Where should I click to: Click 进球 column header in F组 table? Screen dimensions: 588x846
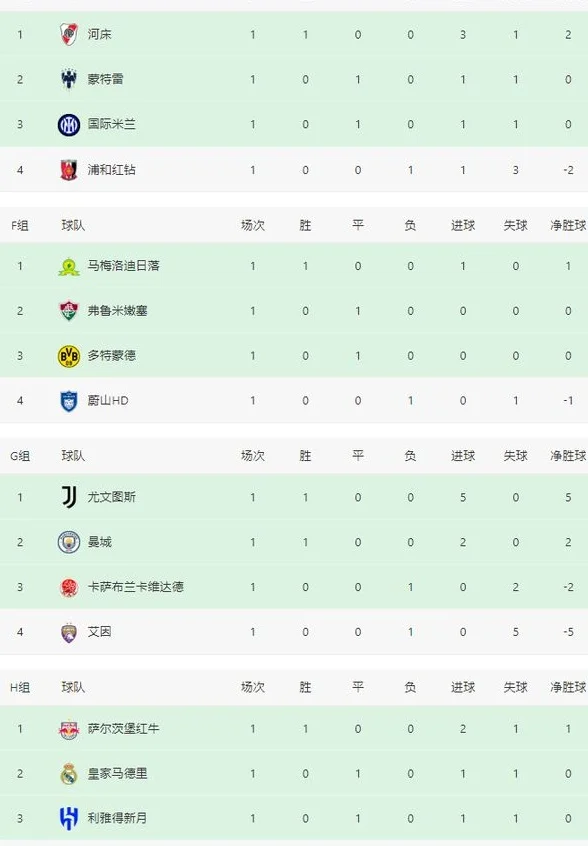(x=463, y=226)
